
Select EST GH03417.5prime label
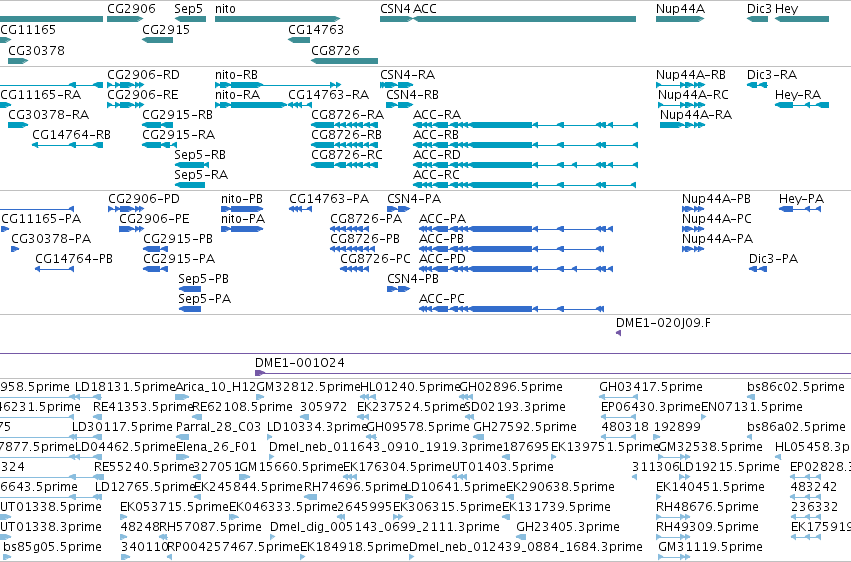pos(651,387)
